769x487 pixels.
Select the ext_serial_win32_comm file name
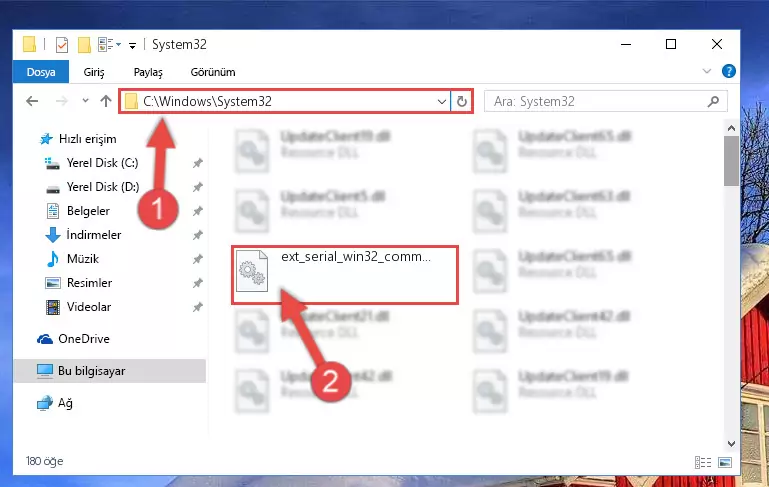(356, 257)
